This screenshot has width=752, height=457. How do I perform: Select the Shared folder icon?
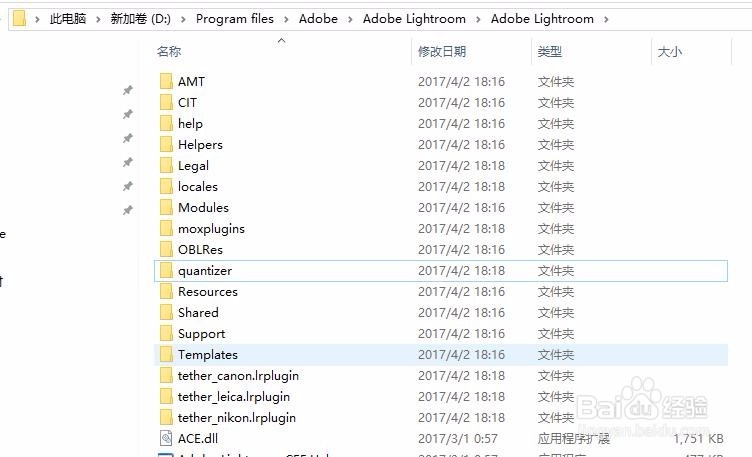[x=166, y=313]
